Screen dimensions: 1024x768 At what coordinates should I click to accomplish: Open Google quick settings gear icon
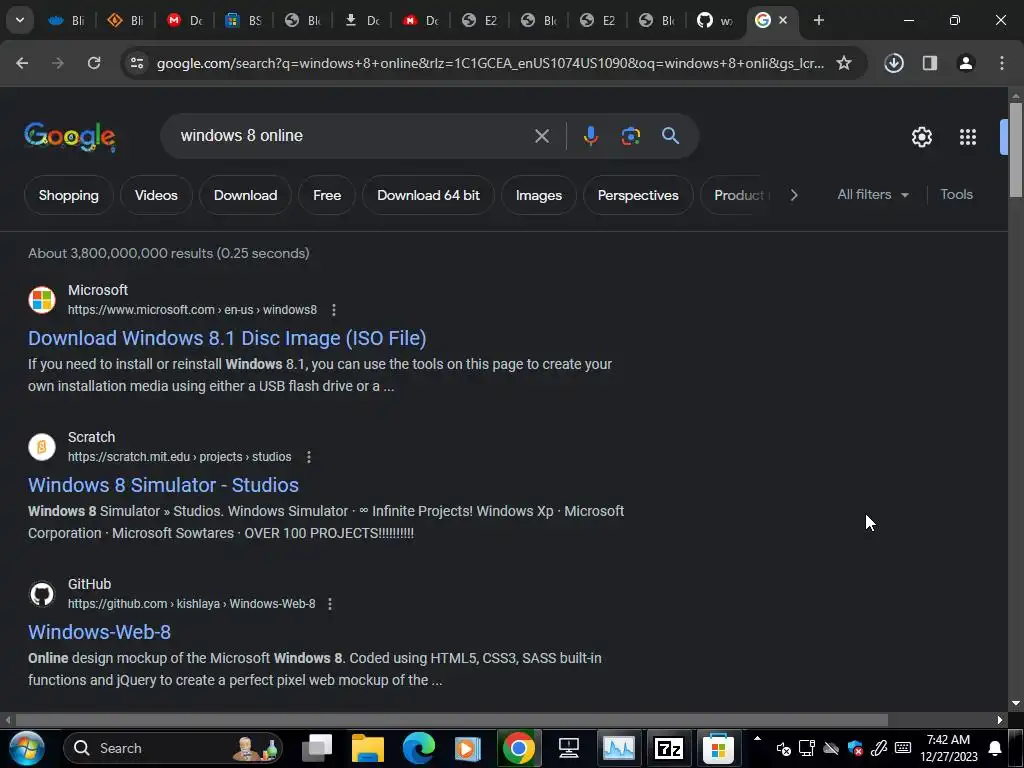point(921,137)
